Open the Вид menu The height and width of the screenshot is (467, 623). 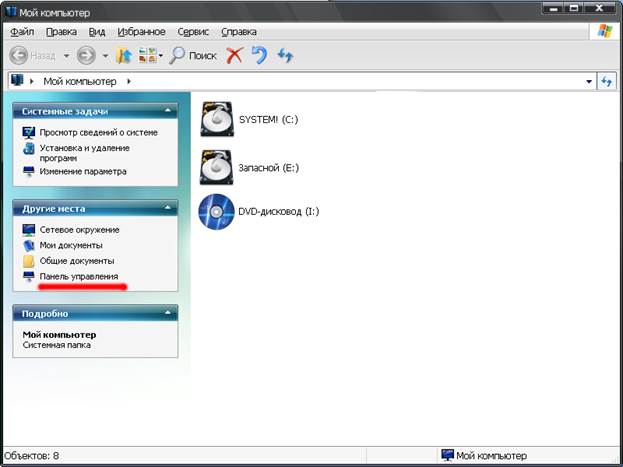[x=97, y=32]
